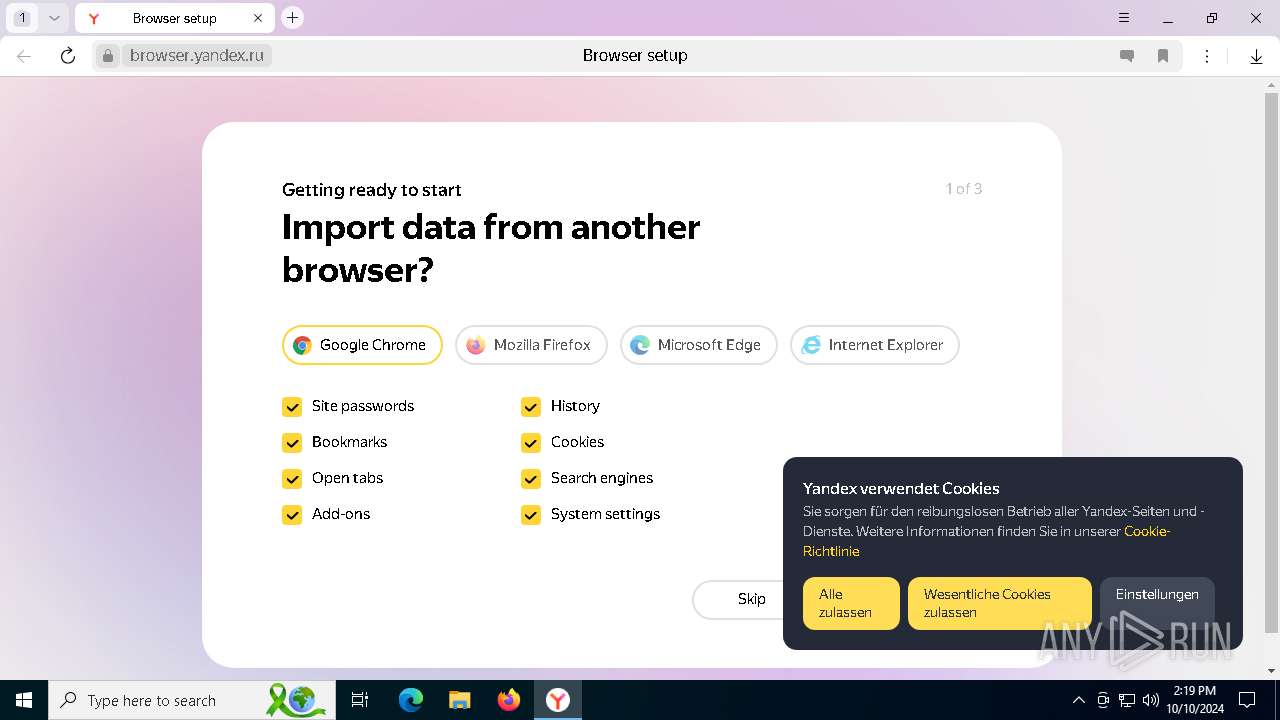Viewport: 1280px width, 720px height.
Task: Expand the tab list dropdown arrow
Action: click(x=54, y=18)
